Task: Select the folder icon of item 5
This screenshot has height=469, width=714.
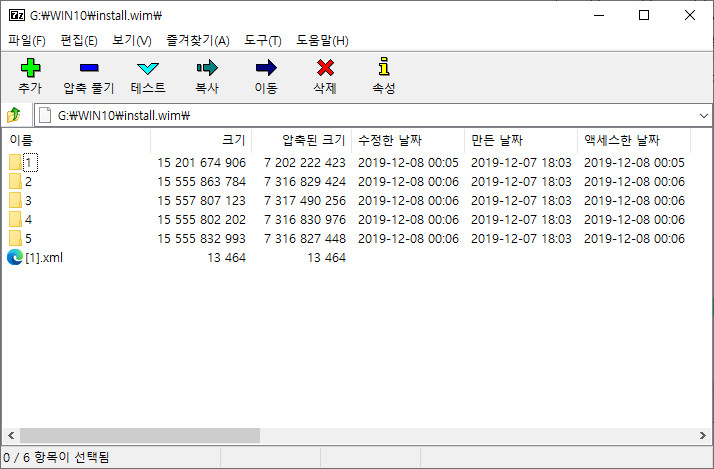Action: pos(15,238)
